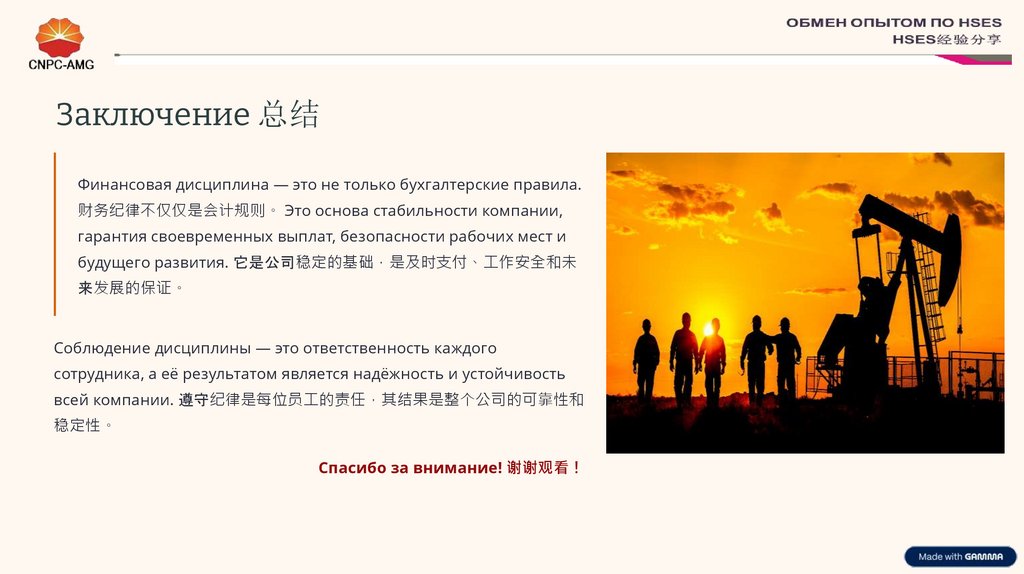Click the text '来发展的保证。'

131,288
